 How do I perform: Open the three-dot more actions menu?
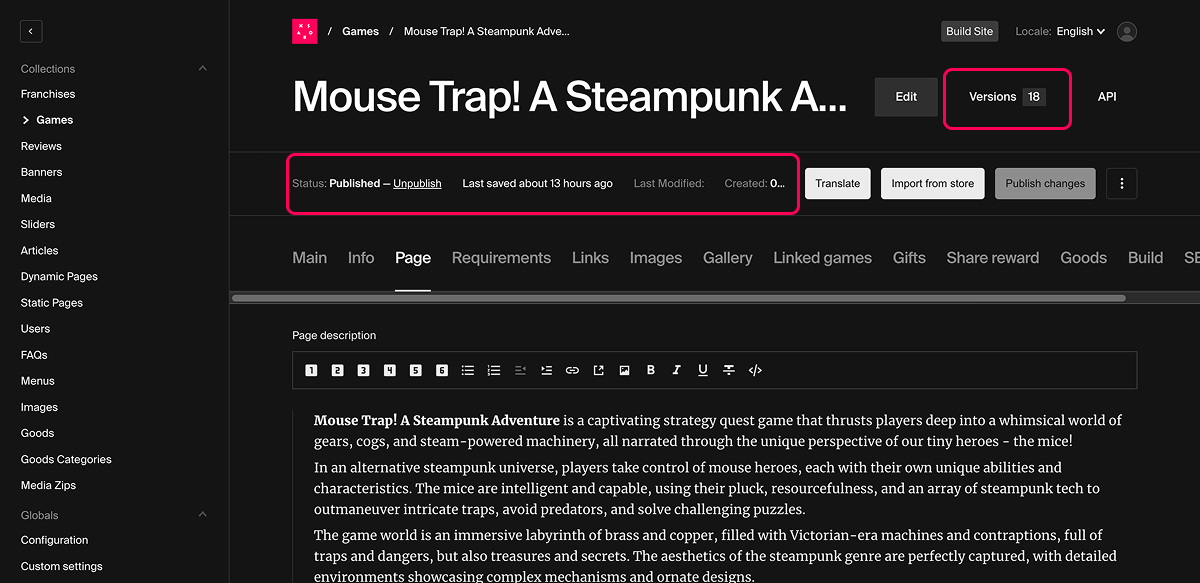click(x=1122, y=184)
